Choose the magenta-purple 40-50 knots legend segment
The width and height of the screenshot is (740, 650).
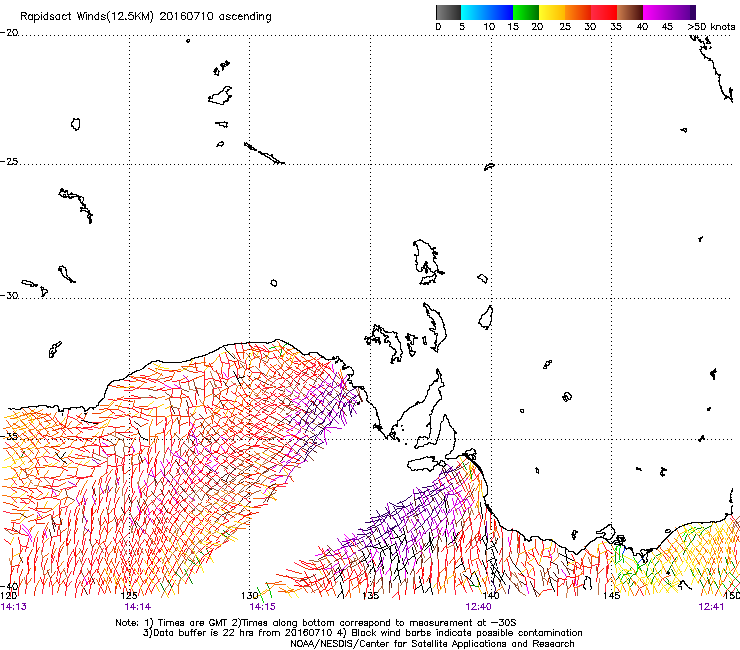pyautogui.click(x=669, y=12)
